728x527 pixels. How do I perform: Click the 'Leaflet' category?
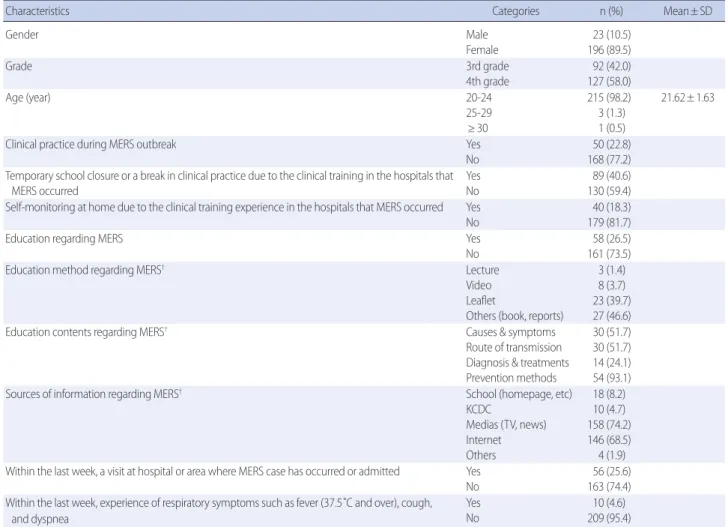[x=481, y=301]
